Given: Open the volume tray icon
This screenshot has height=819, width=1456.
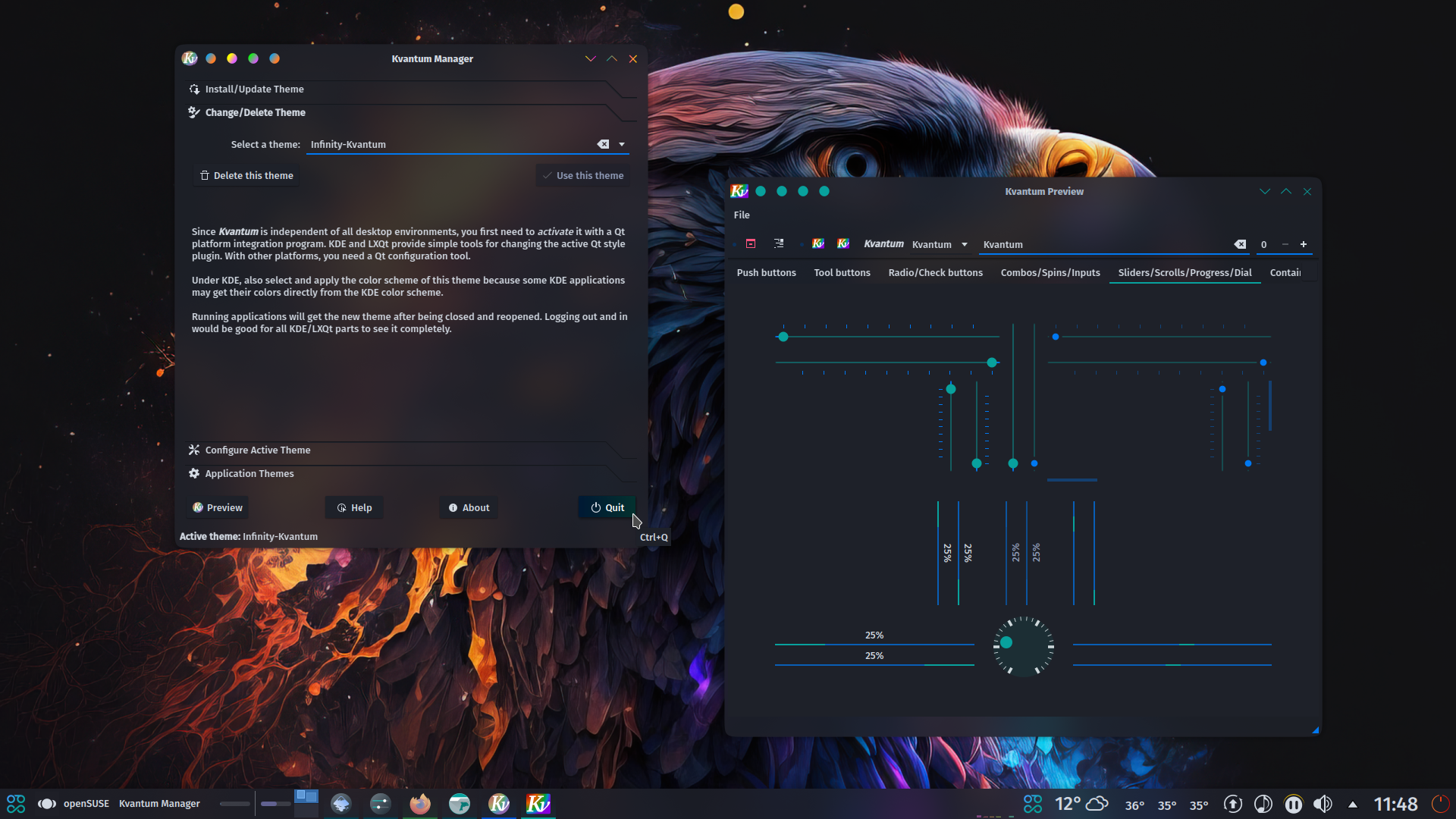Looking at the screenshot, I should [1323, 804].
